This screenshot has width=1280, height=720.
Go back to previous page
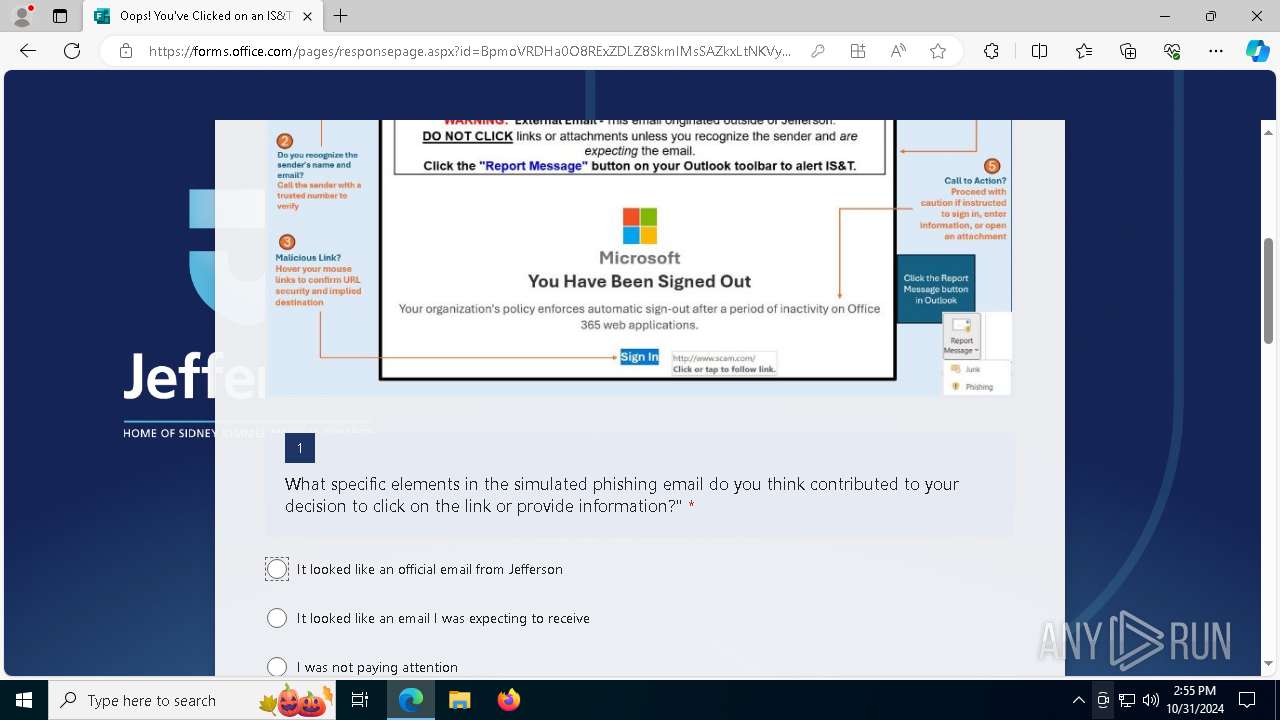[28, 51]
